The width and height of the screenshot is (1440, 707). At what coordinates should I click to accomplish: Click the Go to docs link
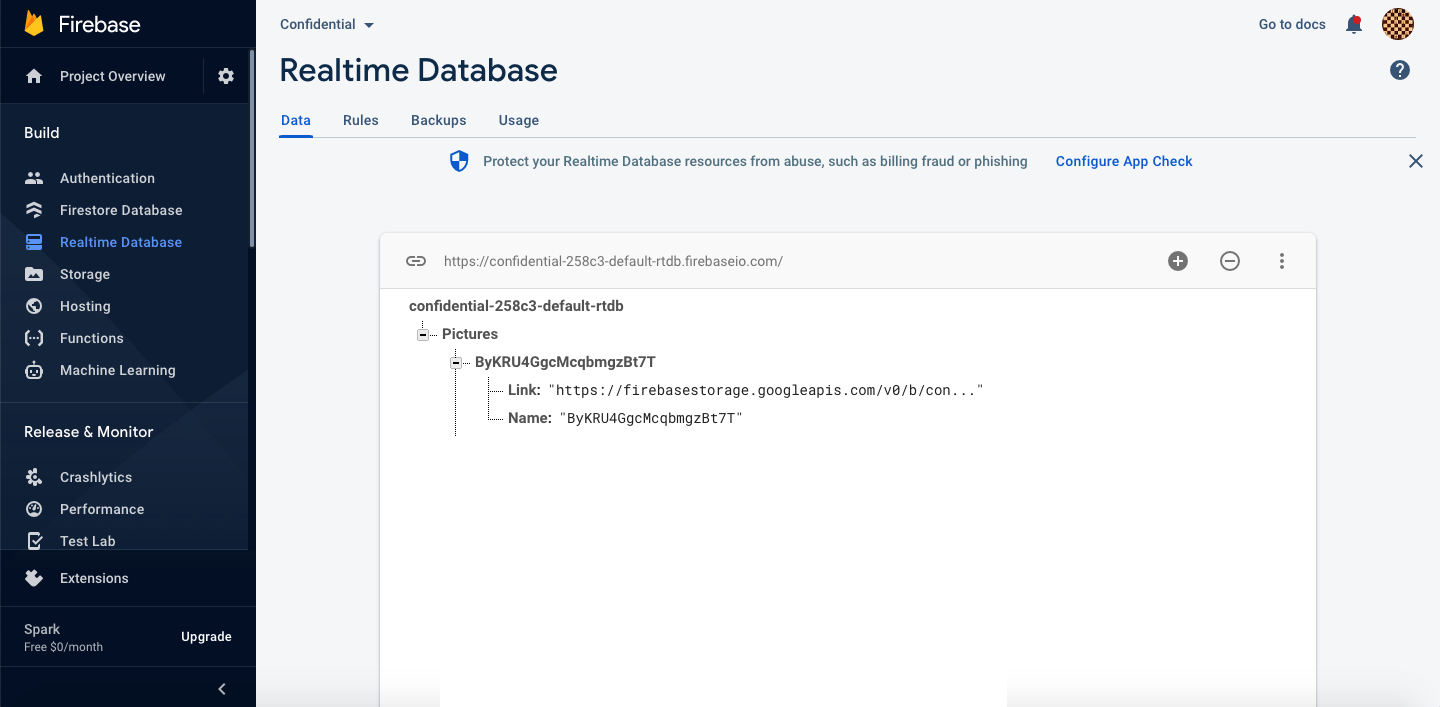click(x=1292, y=24)
